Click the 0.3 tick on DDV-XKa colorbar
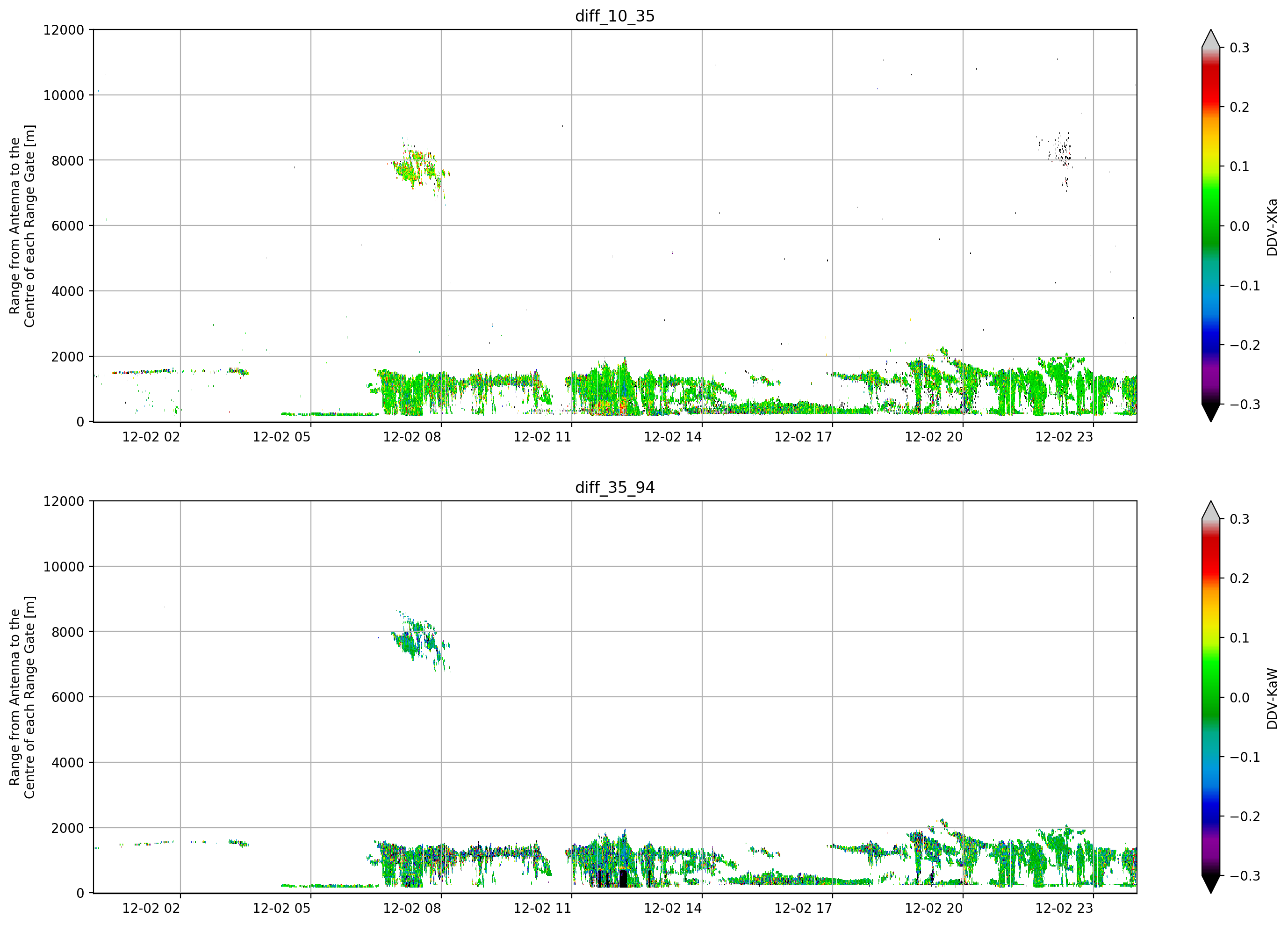The width and height of the screenshot is (1288, 925). tap(1239, 48)
